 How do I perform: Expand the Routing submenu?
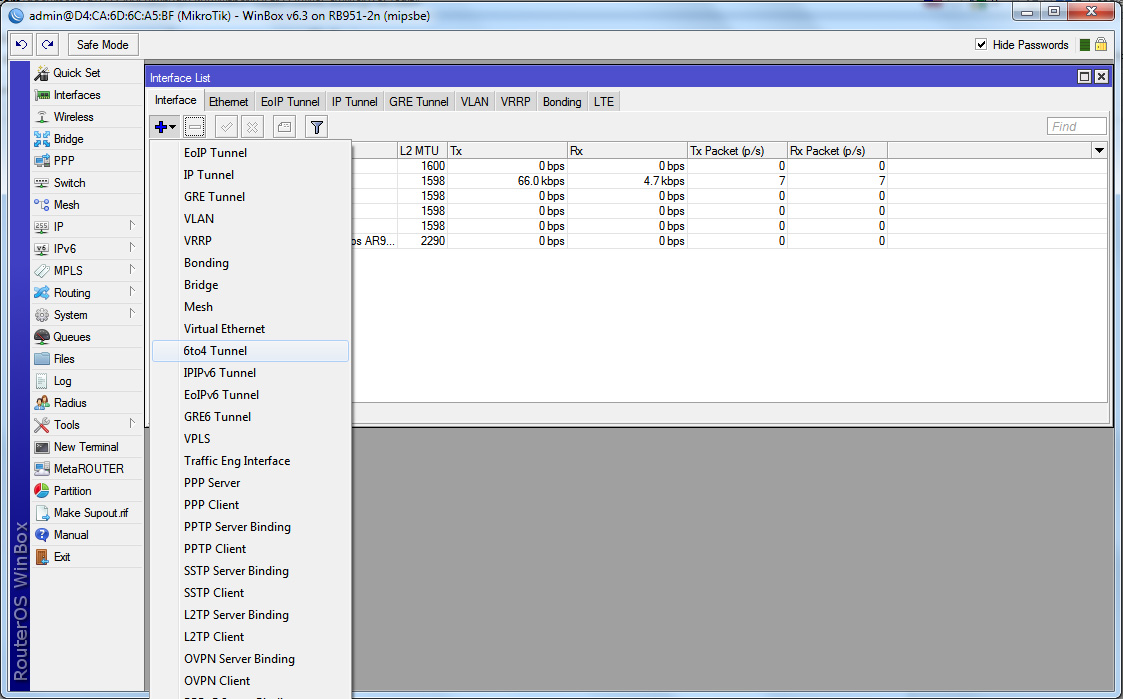72,293
